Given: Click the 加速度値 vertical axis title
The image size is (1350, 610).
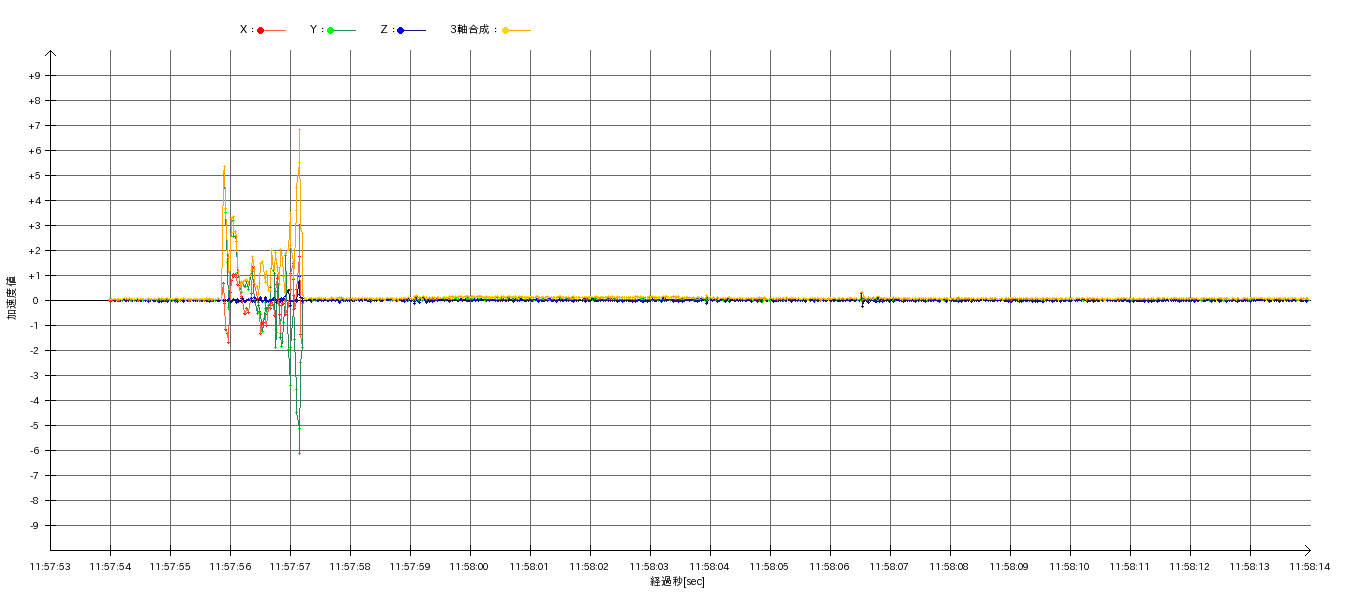Looking at the screenshot, I should pos(12,296).
